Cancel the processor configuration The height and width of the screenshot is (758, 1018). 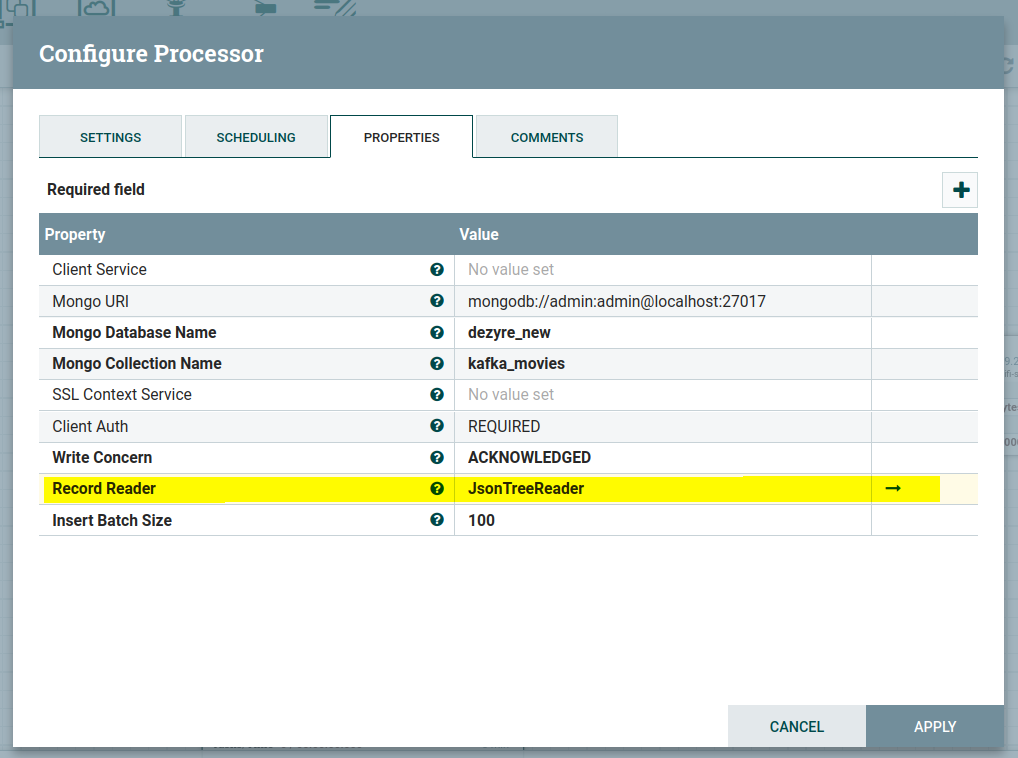[796, 727]
